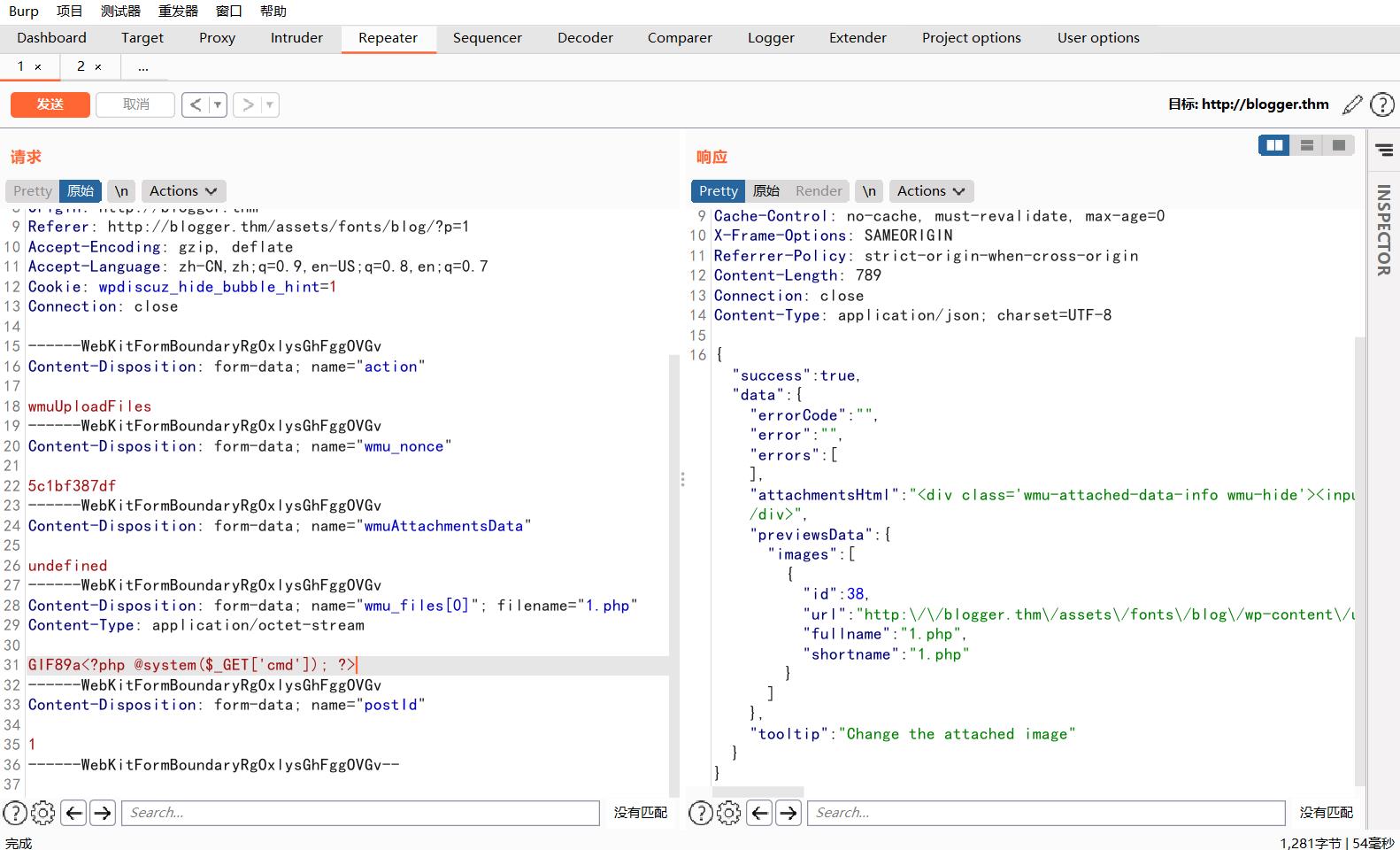Jump to next match in response search
1400x850 pixels.
[788, 813]
